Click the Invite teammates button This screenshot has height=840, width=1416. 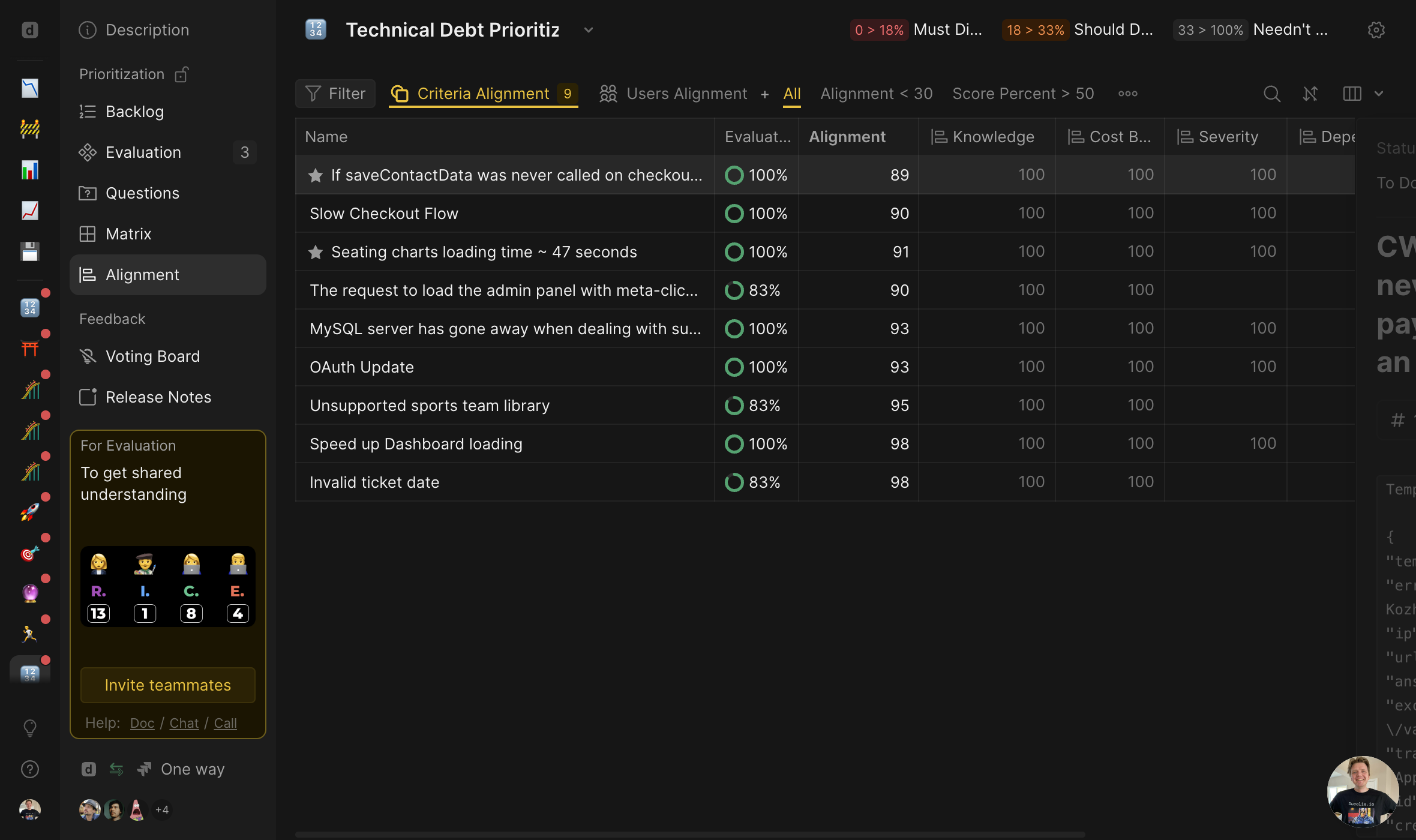(168, 685)
